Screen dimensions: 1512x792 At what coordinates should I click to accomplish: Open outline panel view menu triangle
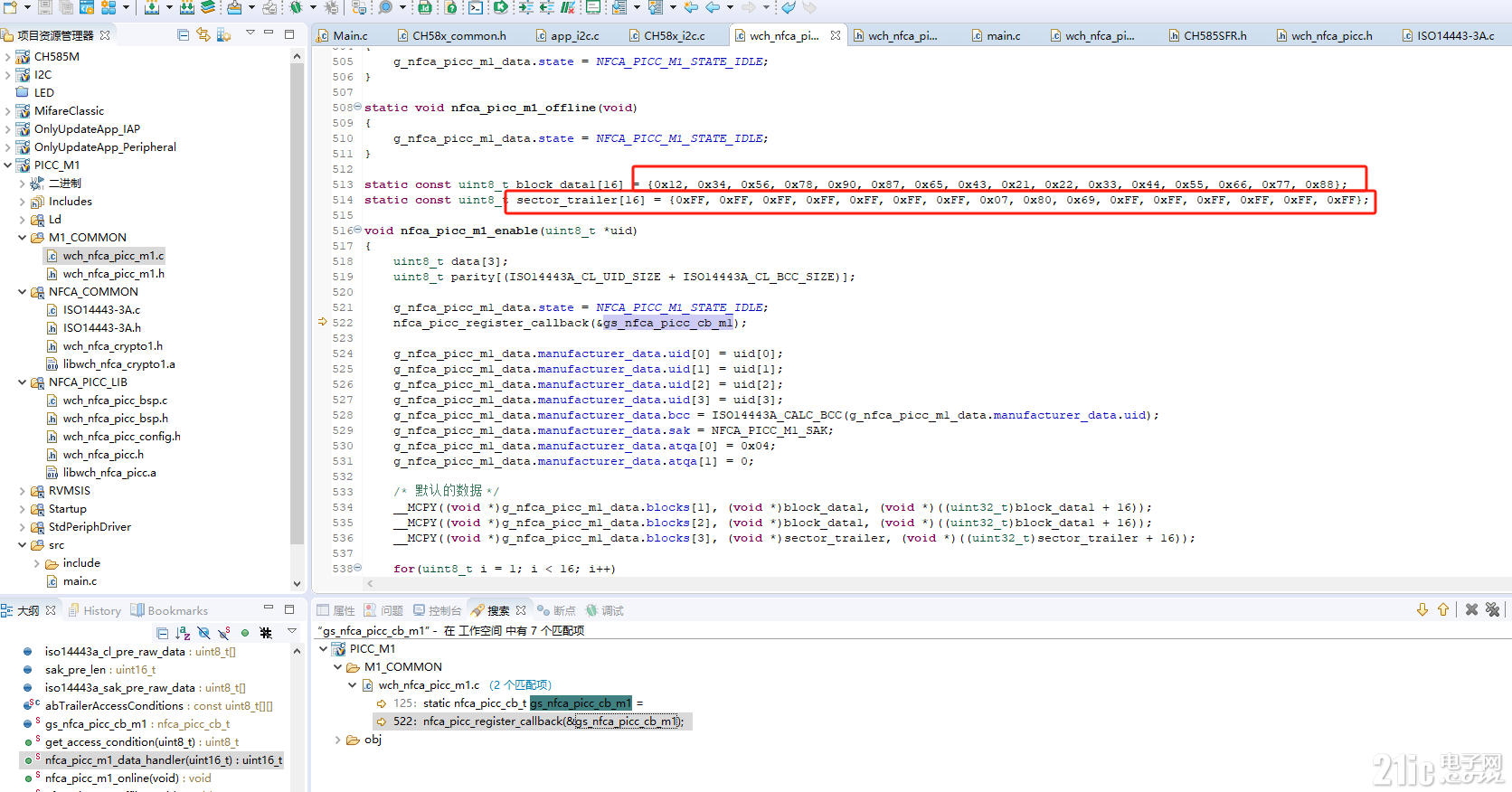(291, 631)
